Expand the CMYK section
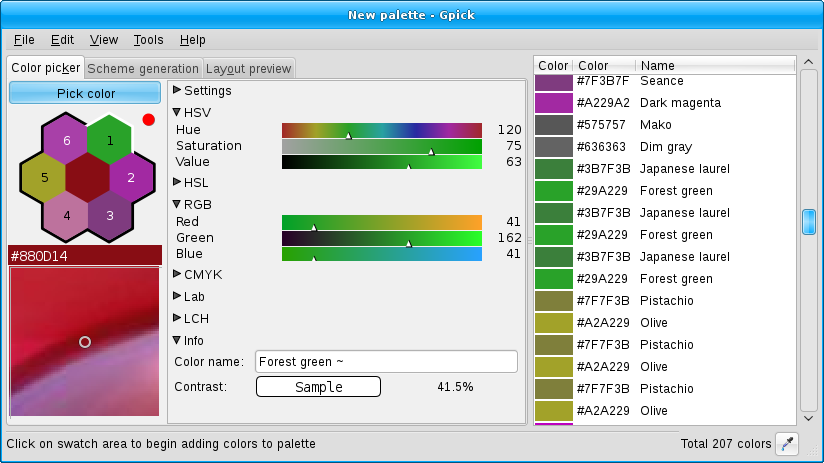Image resolution: width=824 pixels, height=463 pixels. (177, 275)
